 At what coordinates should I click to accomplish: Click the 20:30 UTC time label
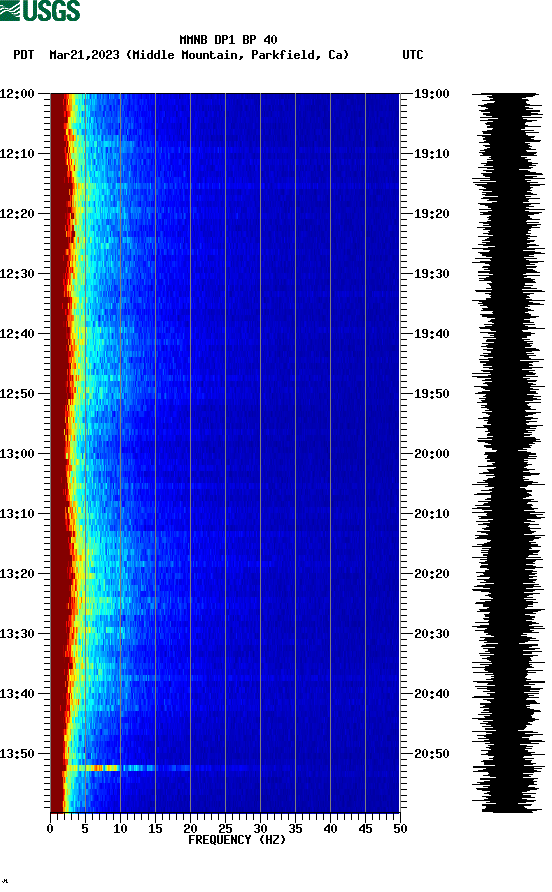(431, 634)
